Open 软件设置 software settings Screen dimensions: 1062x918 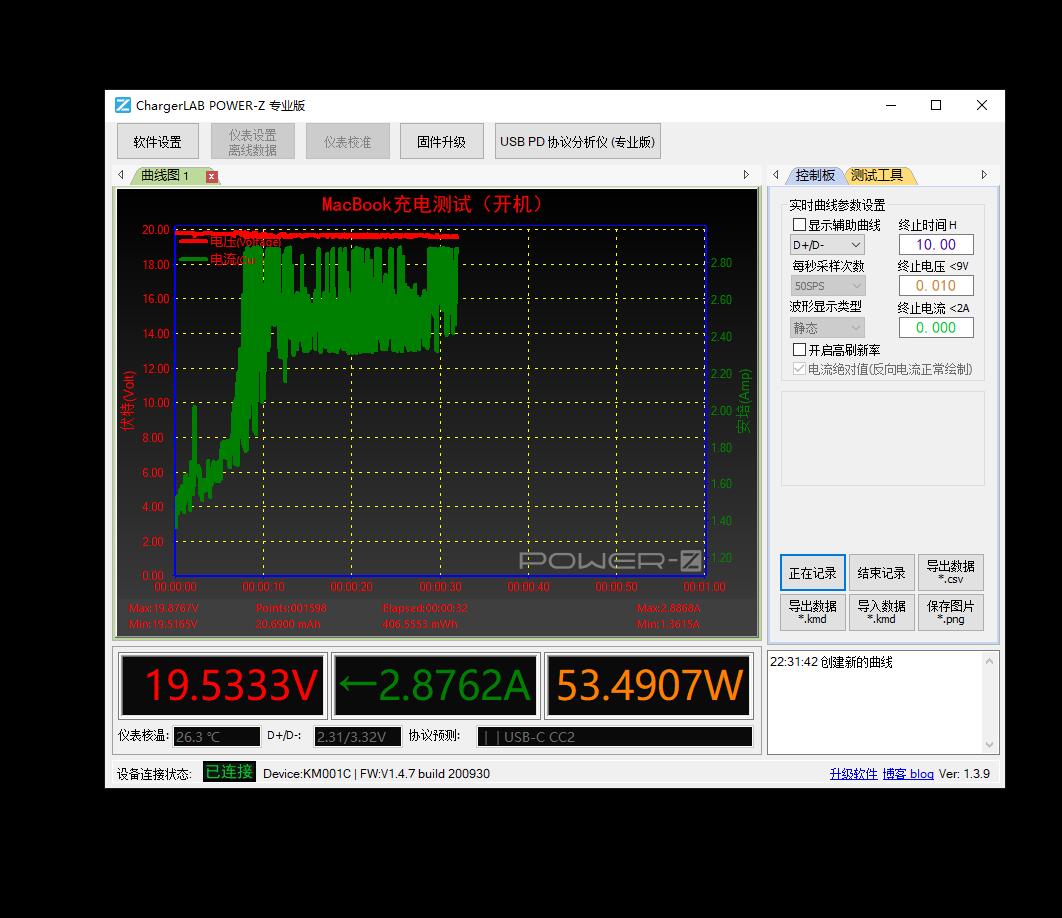[158, 142]
